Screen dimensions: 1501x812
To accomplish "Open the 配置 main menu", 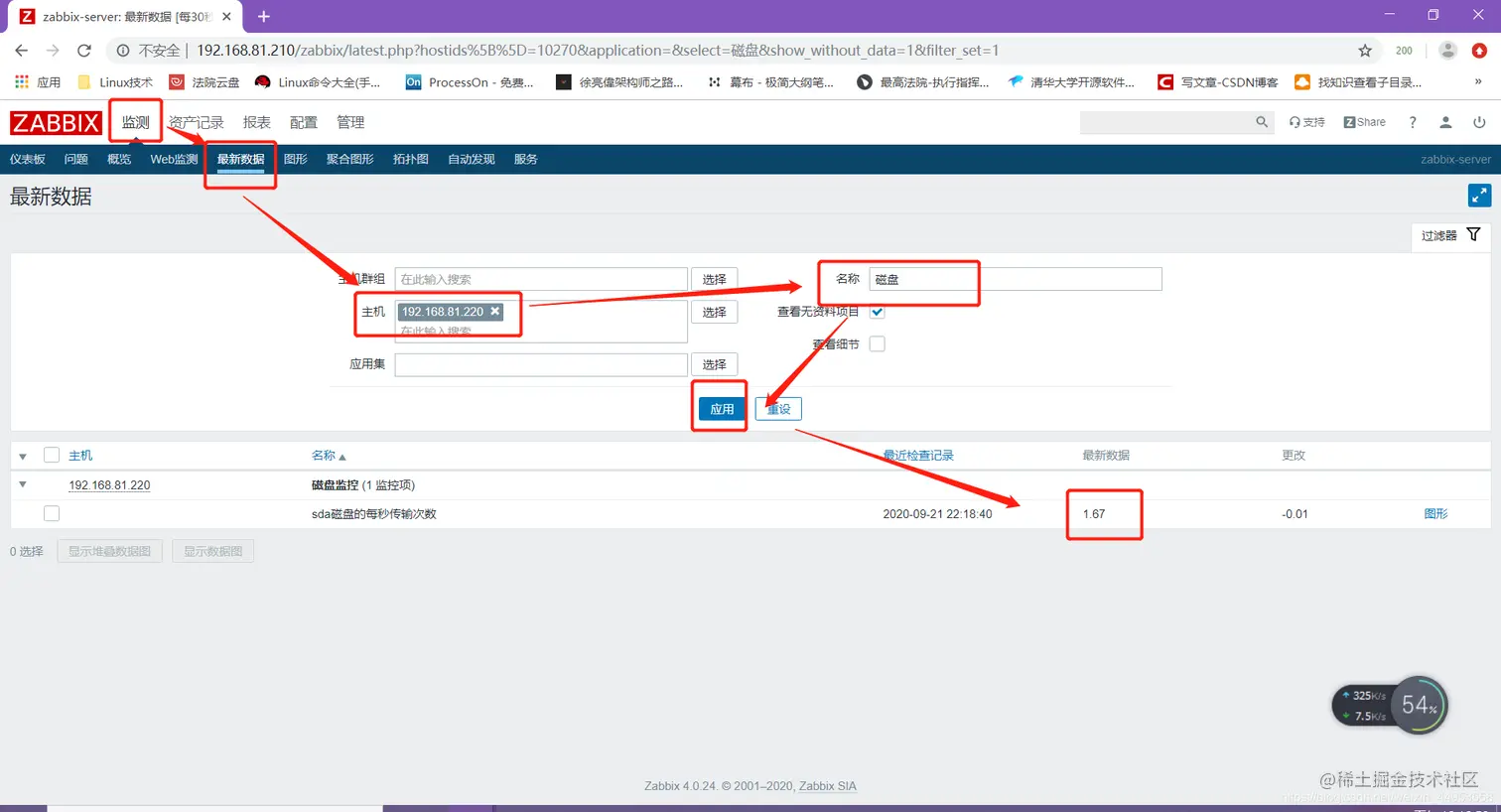I will click(x=303, y=122).
